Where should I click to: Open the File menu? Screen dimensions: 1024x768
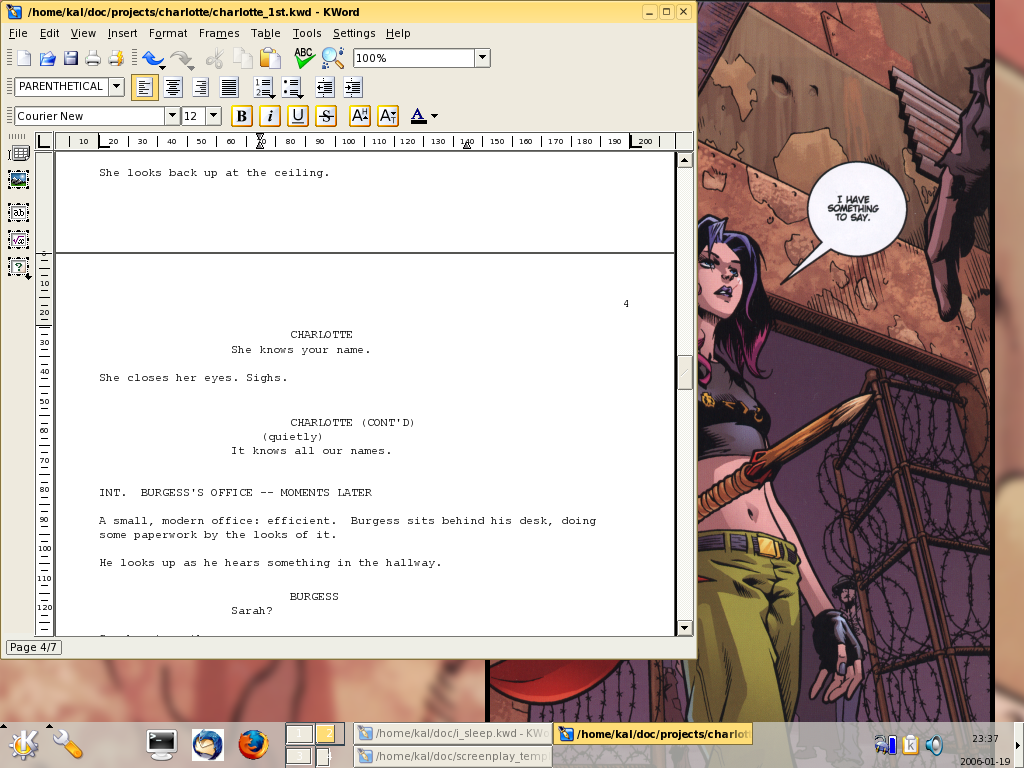click(x=18, y=33)
